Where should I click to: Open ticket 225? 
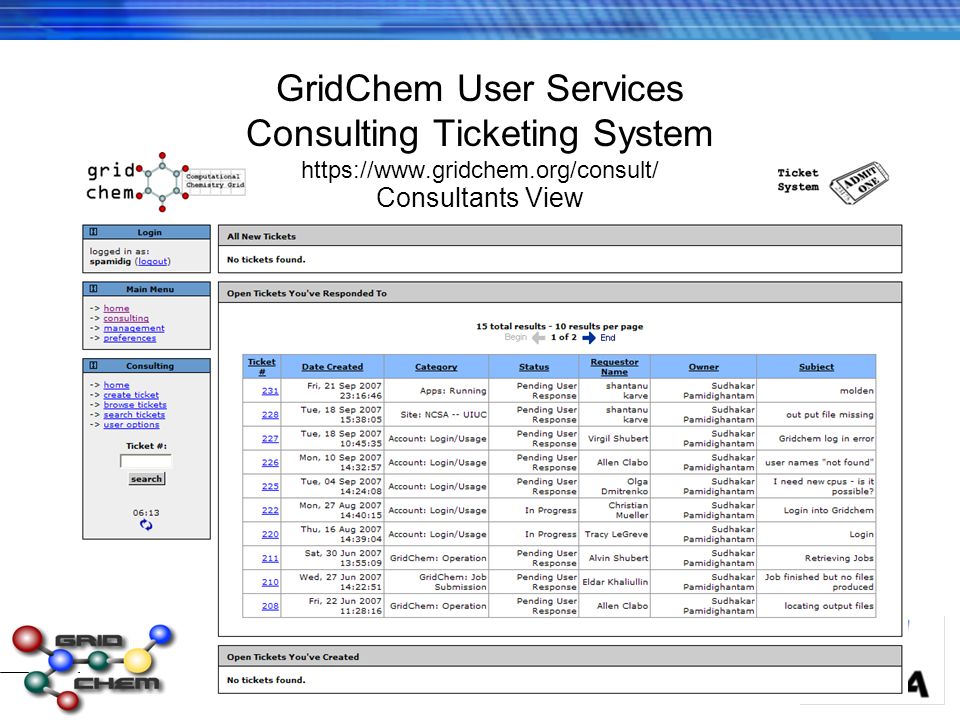coord(270,486)
